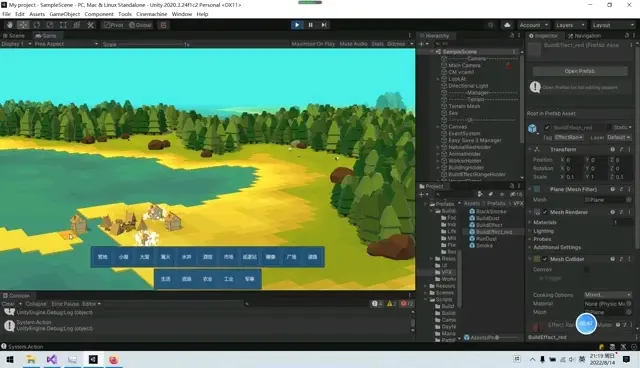Click the Pause button in the toolbar

click(311, 25)
